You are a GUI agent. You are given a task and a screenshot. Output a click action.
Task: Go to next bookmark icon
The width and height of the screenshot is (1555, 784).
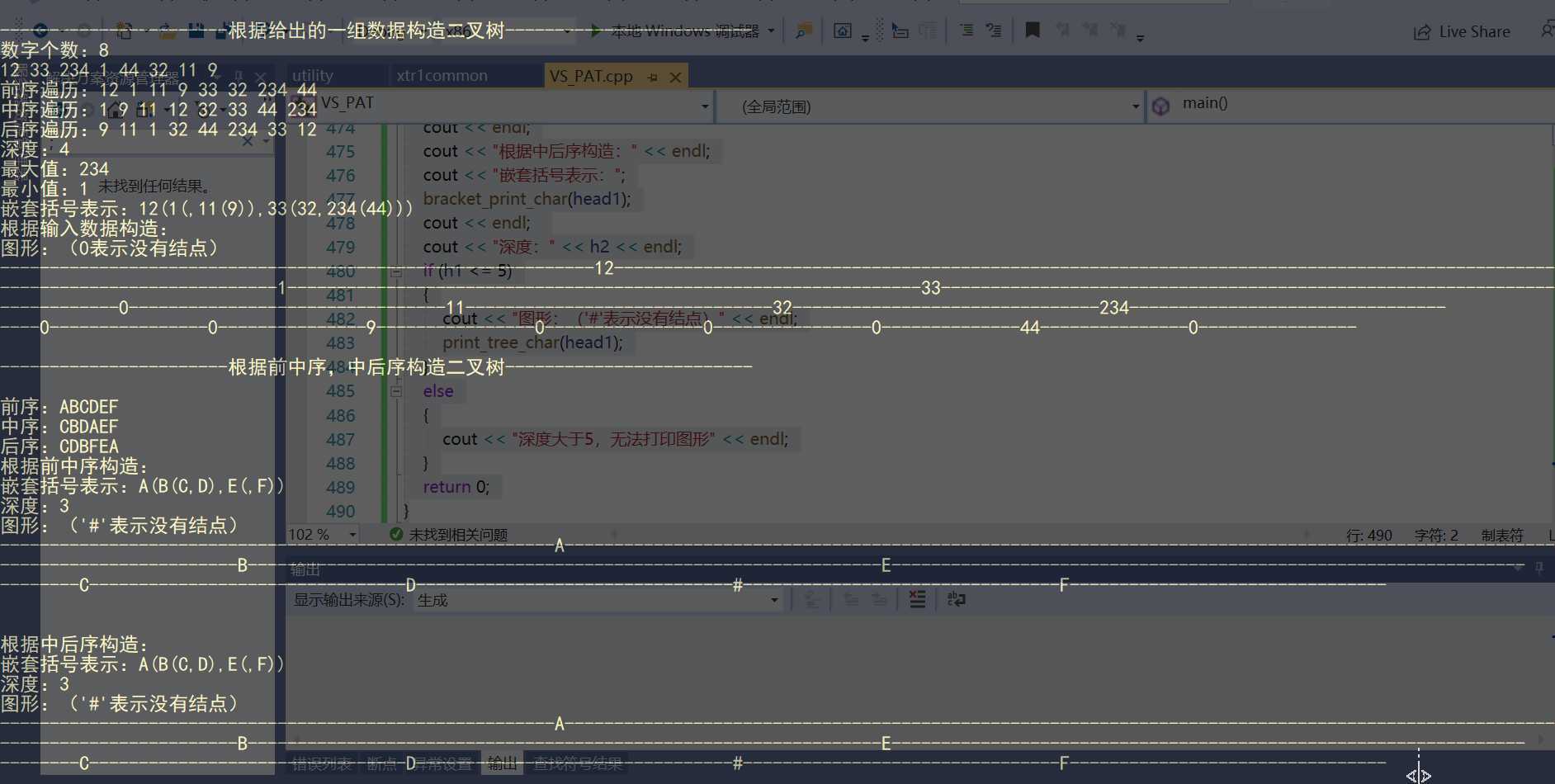[1090, 31]
